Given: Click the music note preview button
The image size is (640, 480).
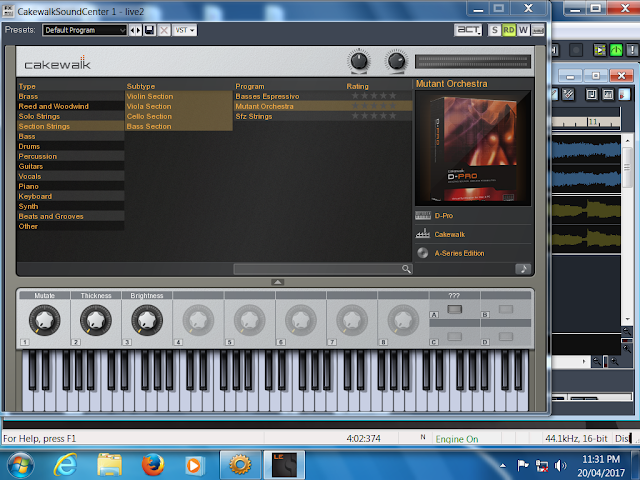Looking at the screenshot, I should 523,269.
